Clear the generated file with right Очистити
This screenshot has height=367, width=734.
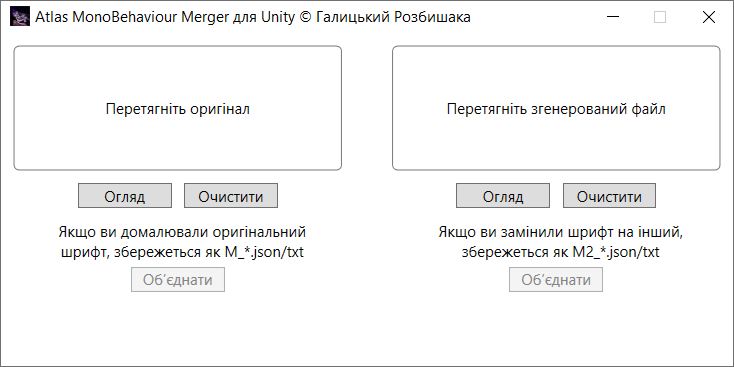pyautogui.click(x=609, y=196)
